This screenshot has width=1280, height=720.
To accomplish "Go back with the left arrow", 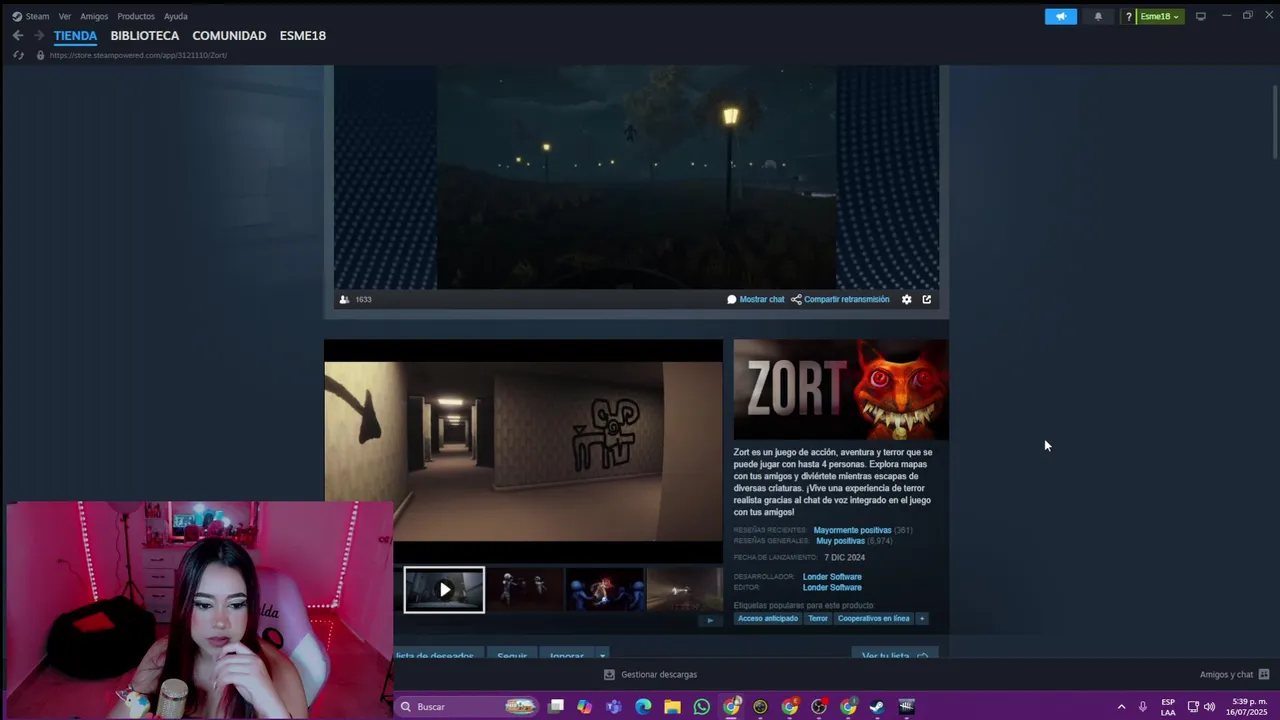I will pos(18,35).
